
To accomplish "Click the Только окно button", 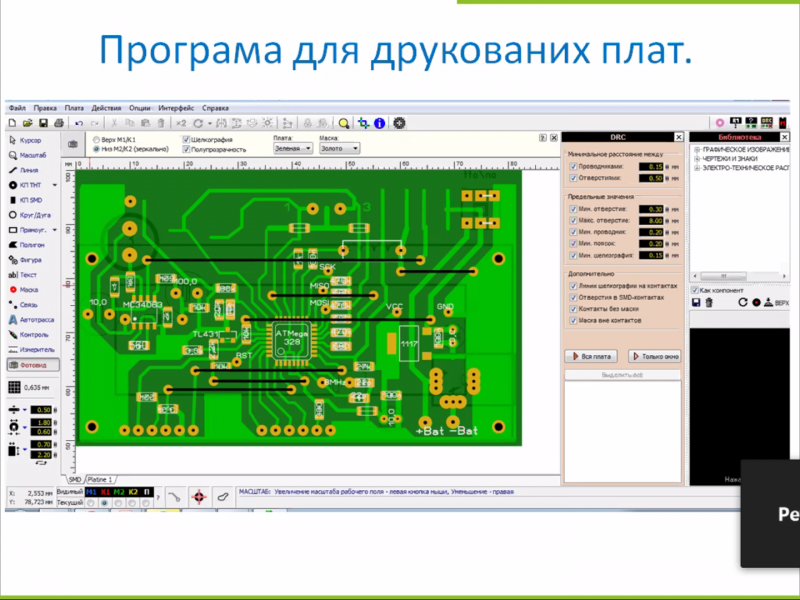I will coord(655,356).
